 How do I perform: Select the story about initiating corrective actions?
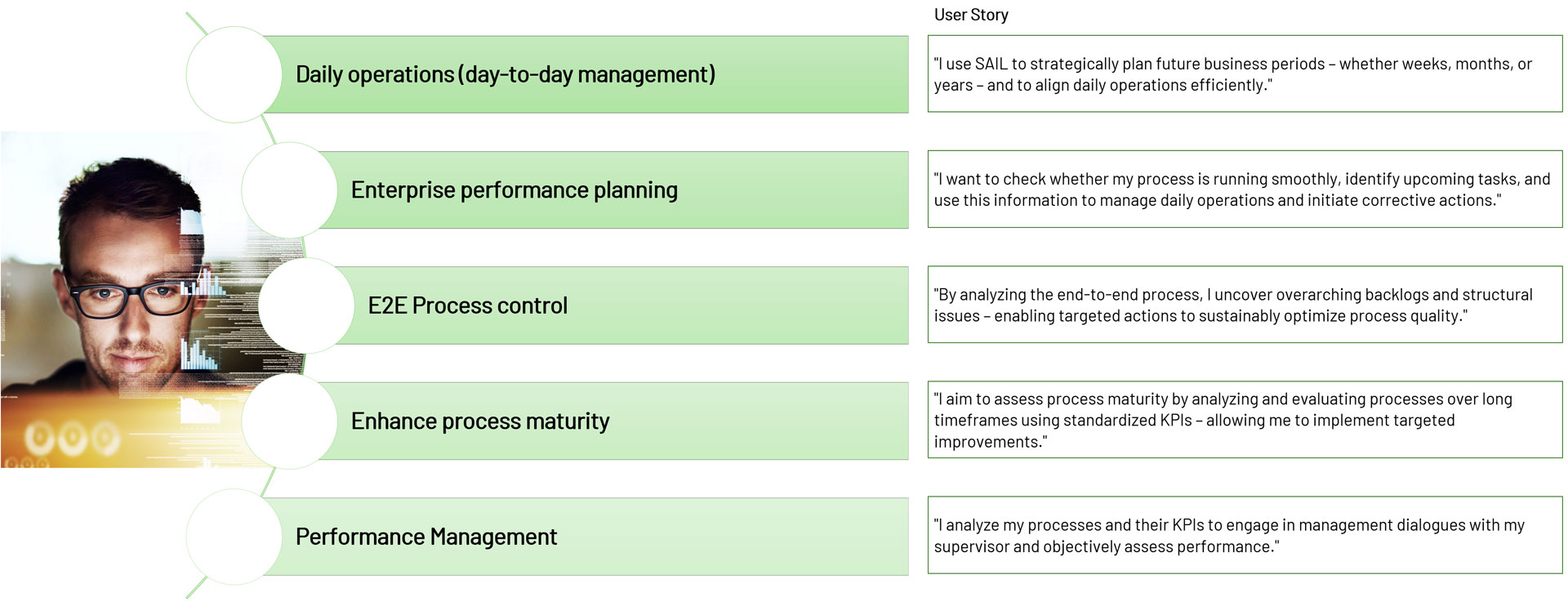(x=1245, y=189)
